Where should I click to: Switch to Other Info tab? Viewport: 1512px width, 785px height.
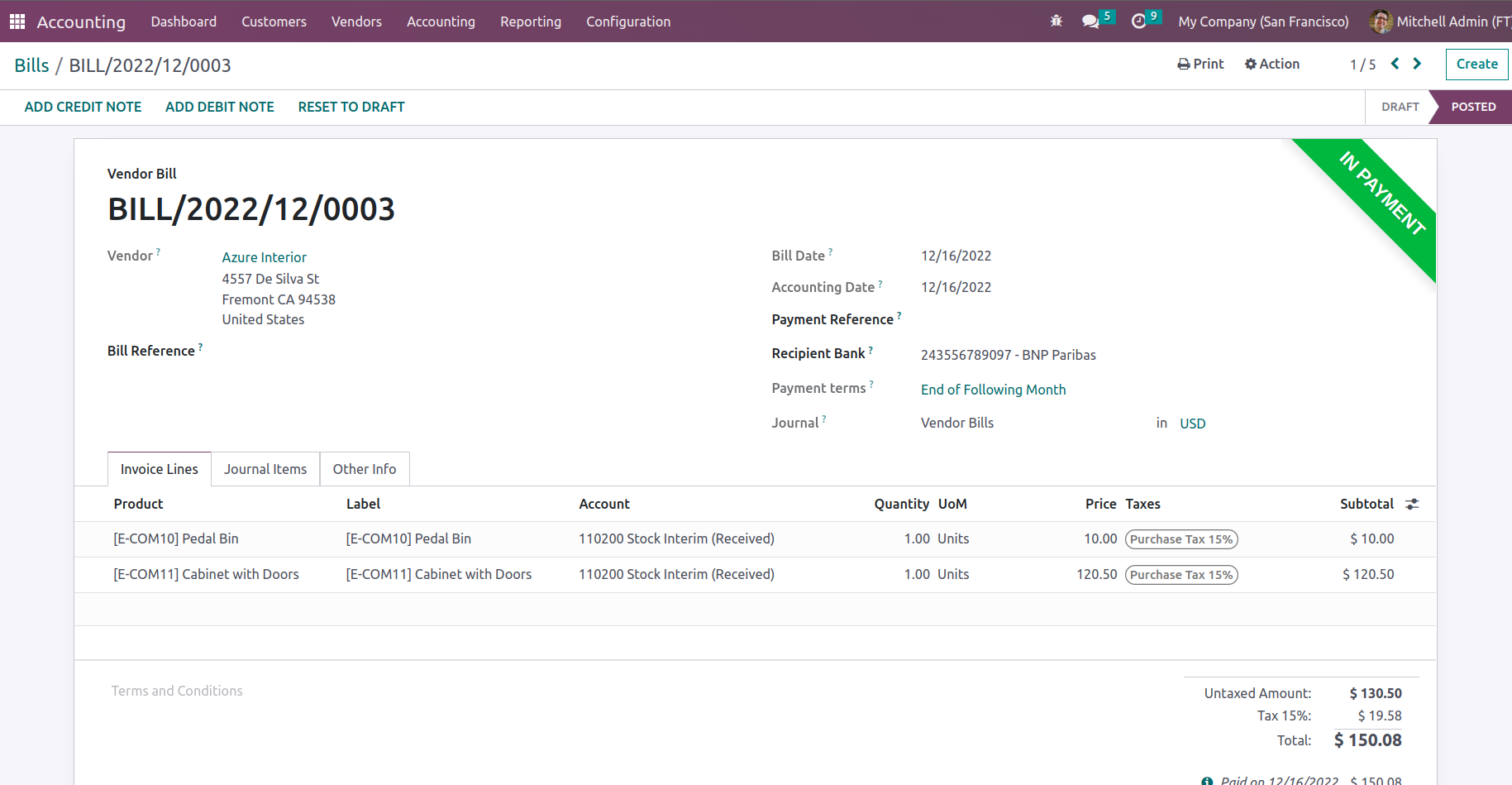pos(365,469)
